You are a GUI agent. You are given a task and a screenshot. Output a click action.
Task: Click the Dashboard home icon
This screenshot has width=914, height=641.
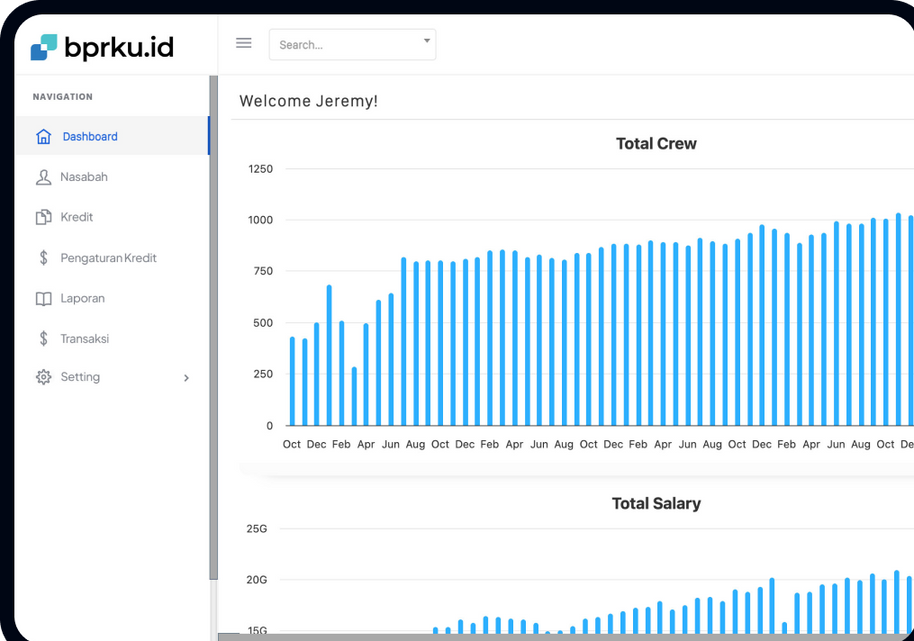[44, 136]
